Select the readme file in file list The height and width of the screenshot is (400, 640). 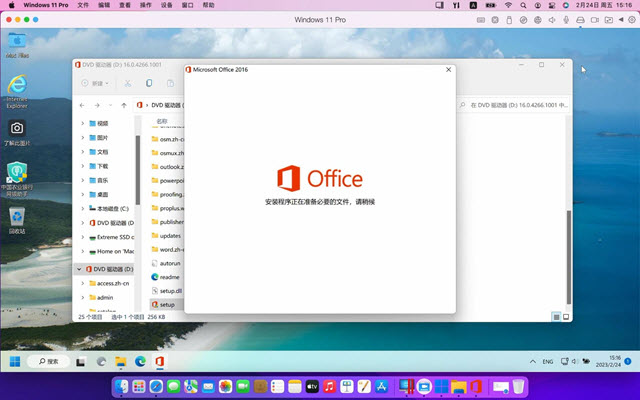tap(165, 277)
